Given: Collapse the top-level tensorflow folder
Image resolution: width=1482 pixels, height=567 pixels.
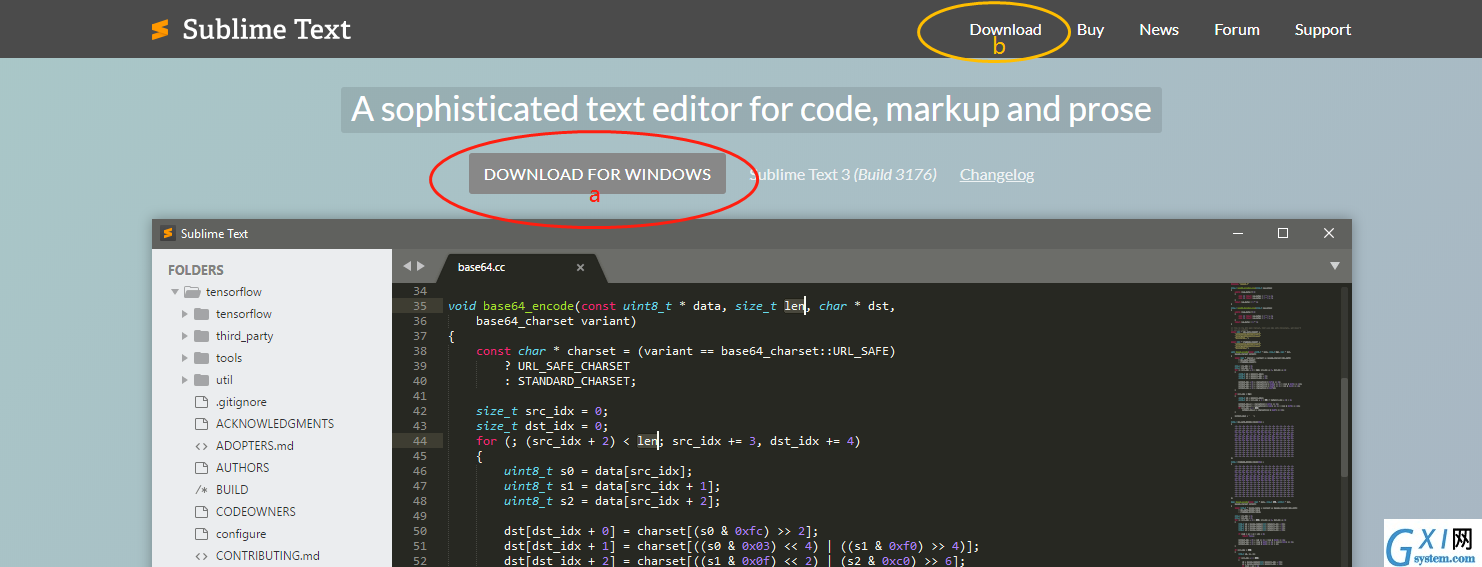Looking at the screenshot, I should [x=175, y=292].
